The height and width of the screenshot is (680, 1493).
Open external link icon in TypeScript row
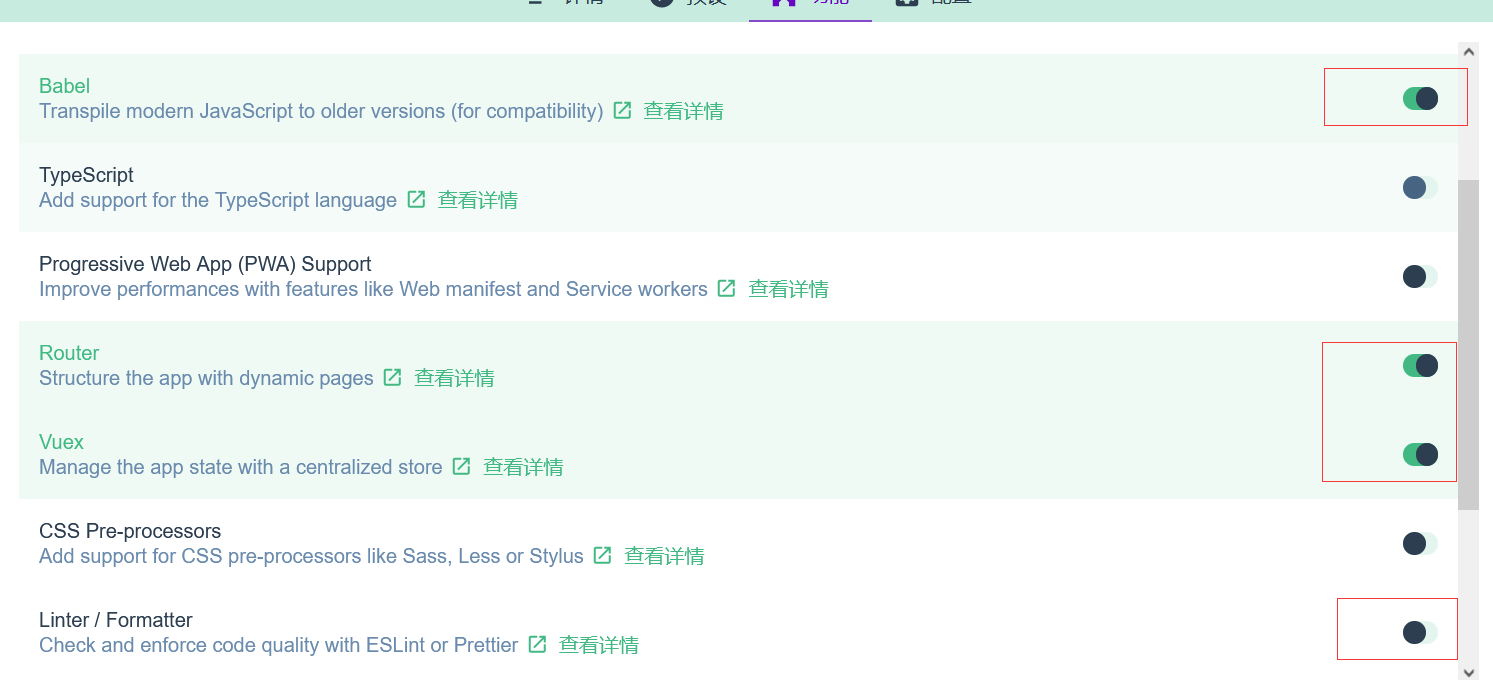pyautogui.click(x=416, y=199)
